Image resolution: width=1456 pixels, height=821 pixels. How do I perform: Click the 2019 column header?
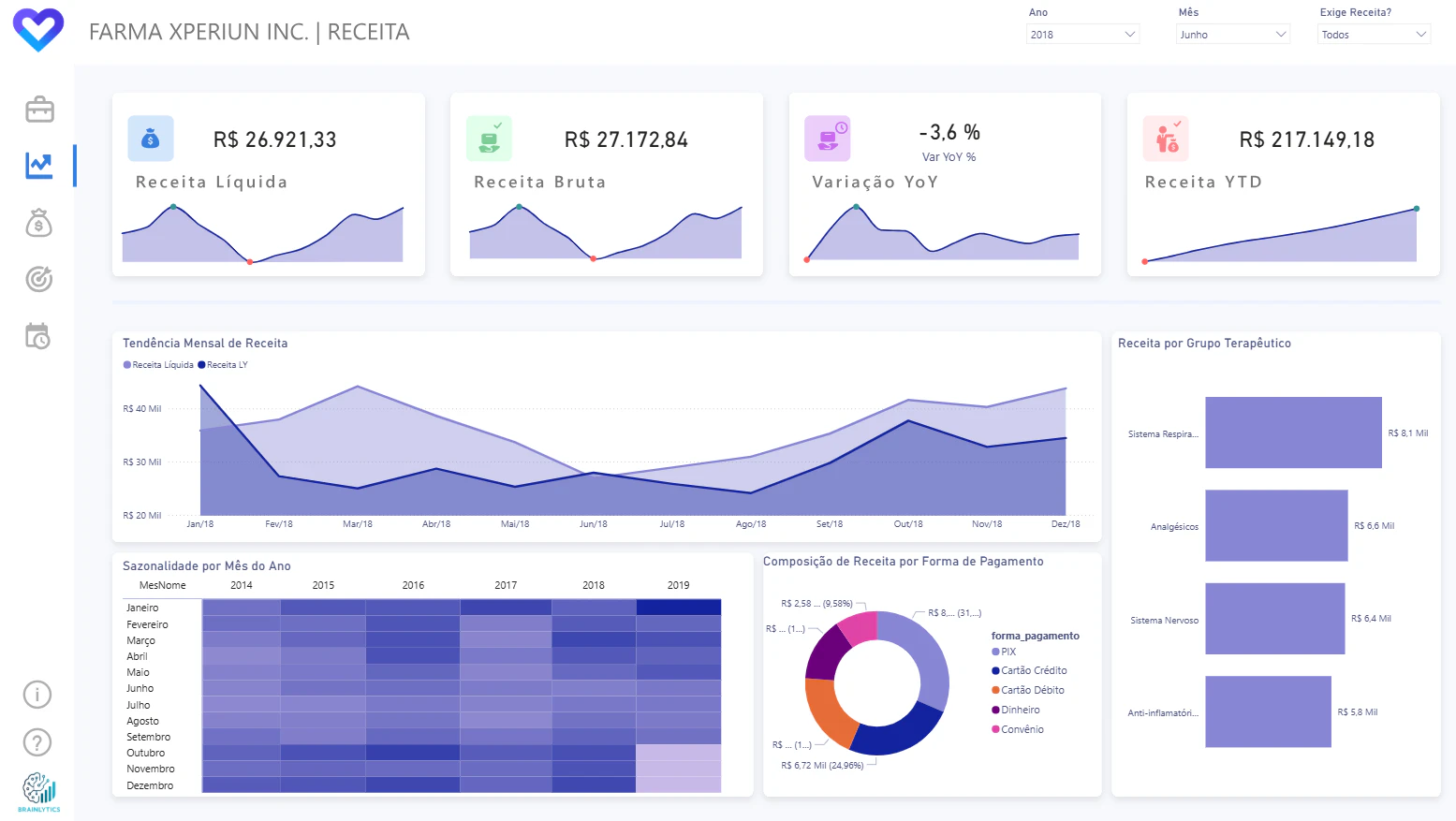678,585
